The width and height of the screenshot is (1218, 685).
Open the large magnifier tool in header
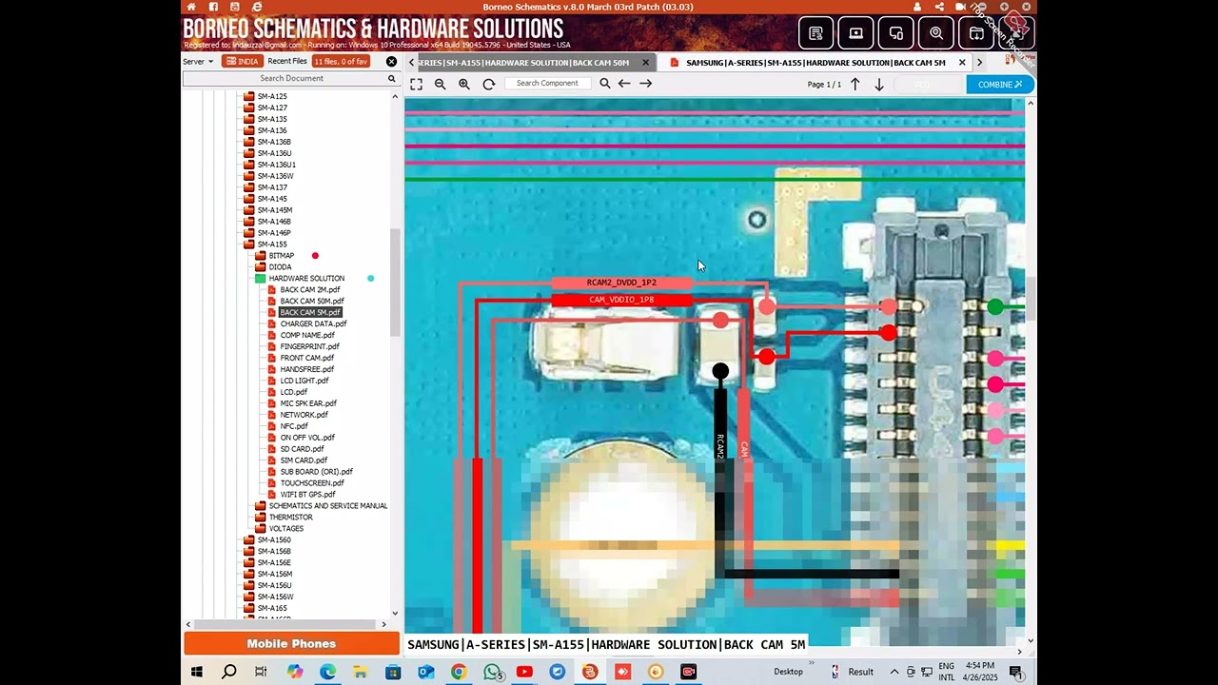pos(936,33)
